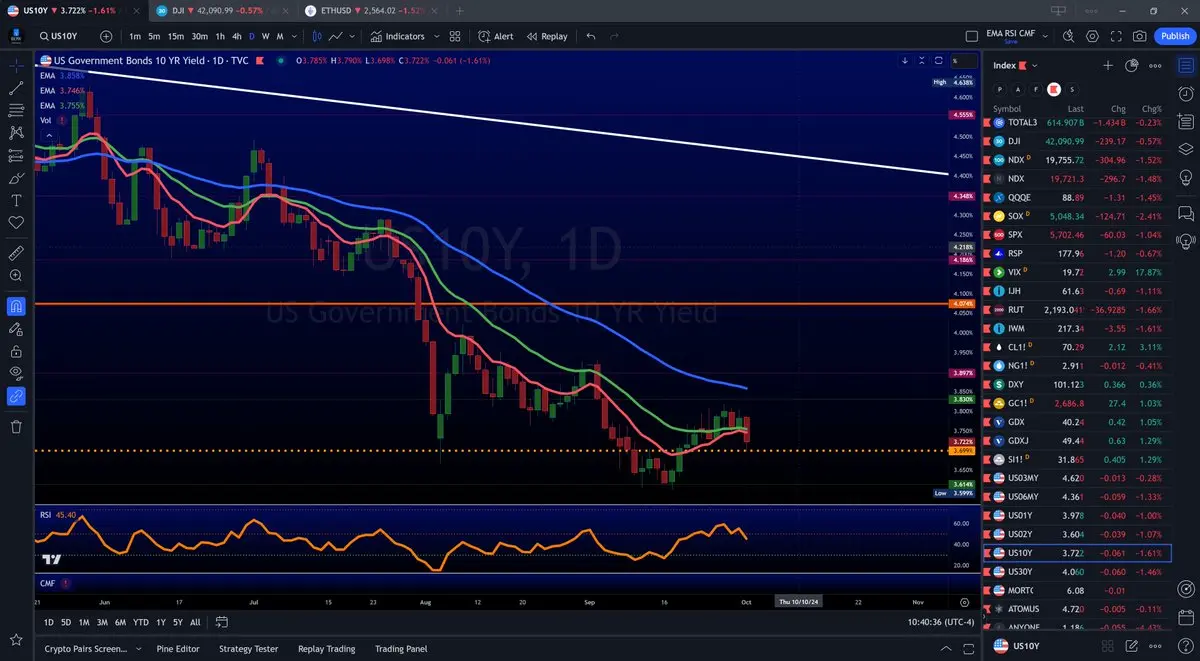Open the candlestick chart style menu
This screenshot has width=1200, height=661.
tap(318, 36)
